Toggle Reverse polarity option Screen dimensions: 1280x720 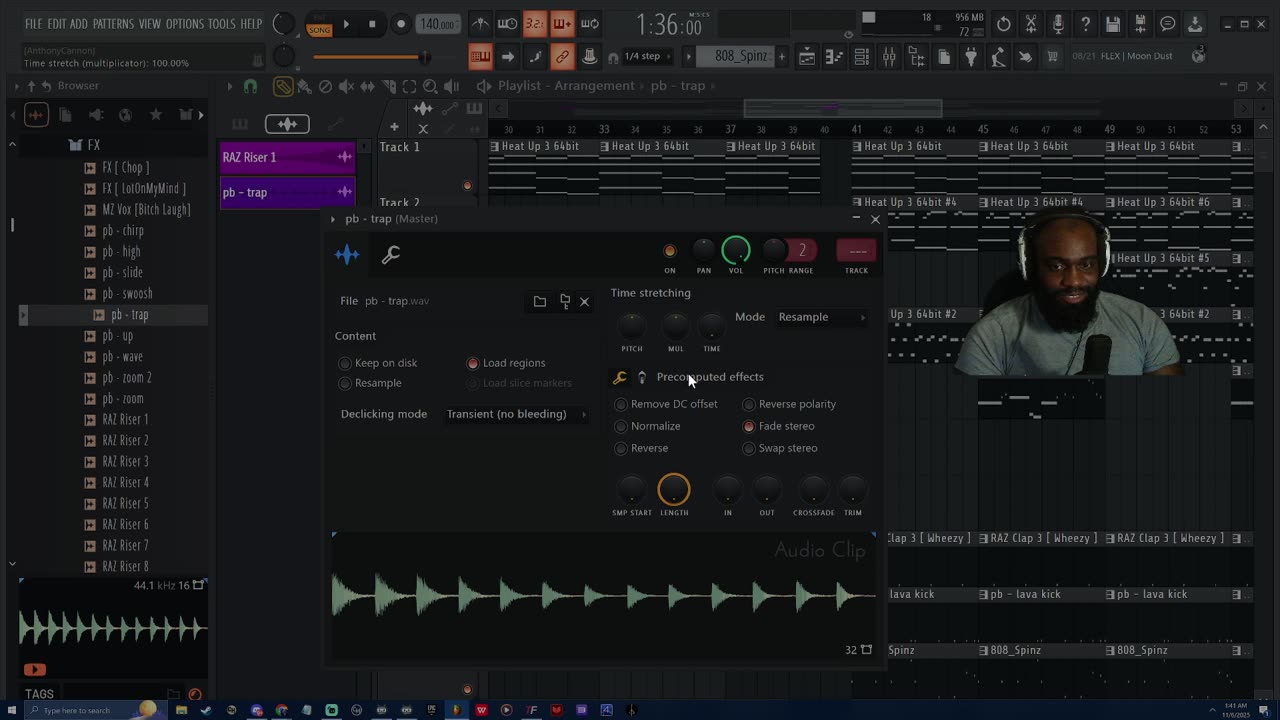[789, 404]
